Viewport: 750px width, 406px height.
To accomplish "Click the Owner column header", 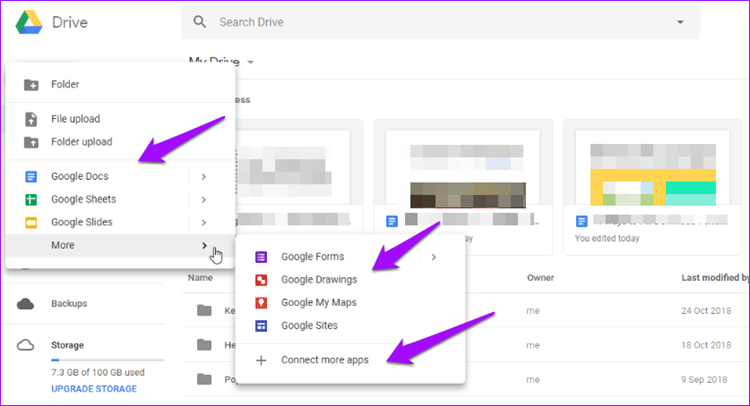I will (540, 278).
